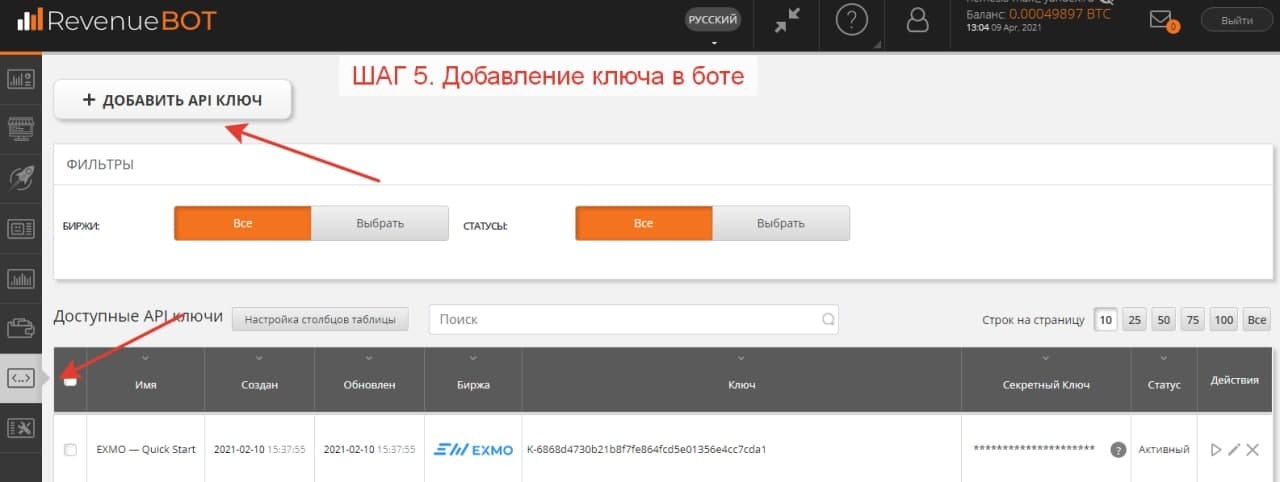Expand the chevron above the Статус column

[x=1163, y=359]
